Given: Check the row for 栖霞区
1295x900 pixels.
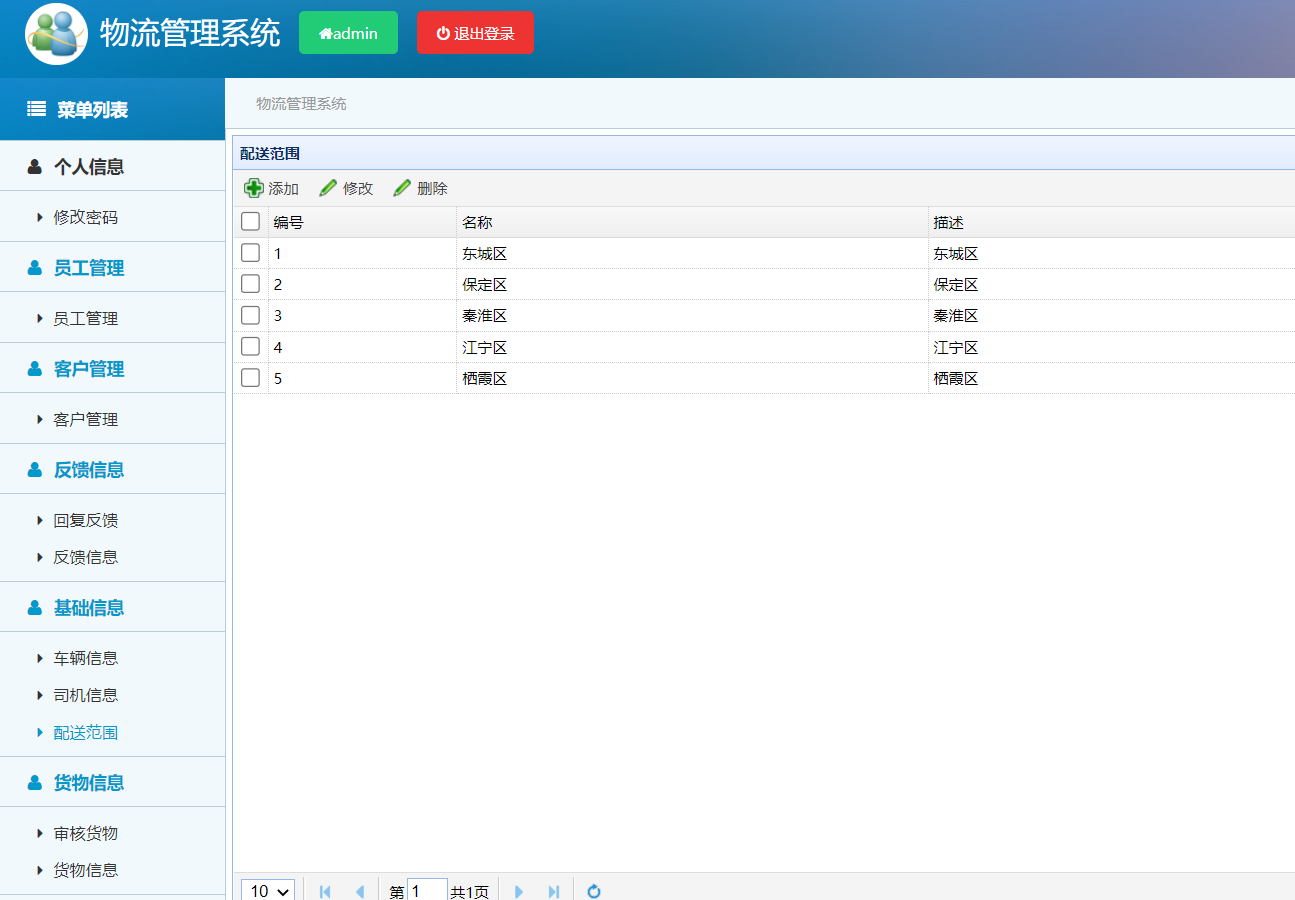Looking at the screenshot, I should (x=250, y=377).
